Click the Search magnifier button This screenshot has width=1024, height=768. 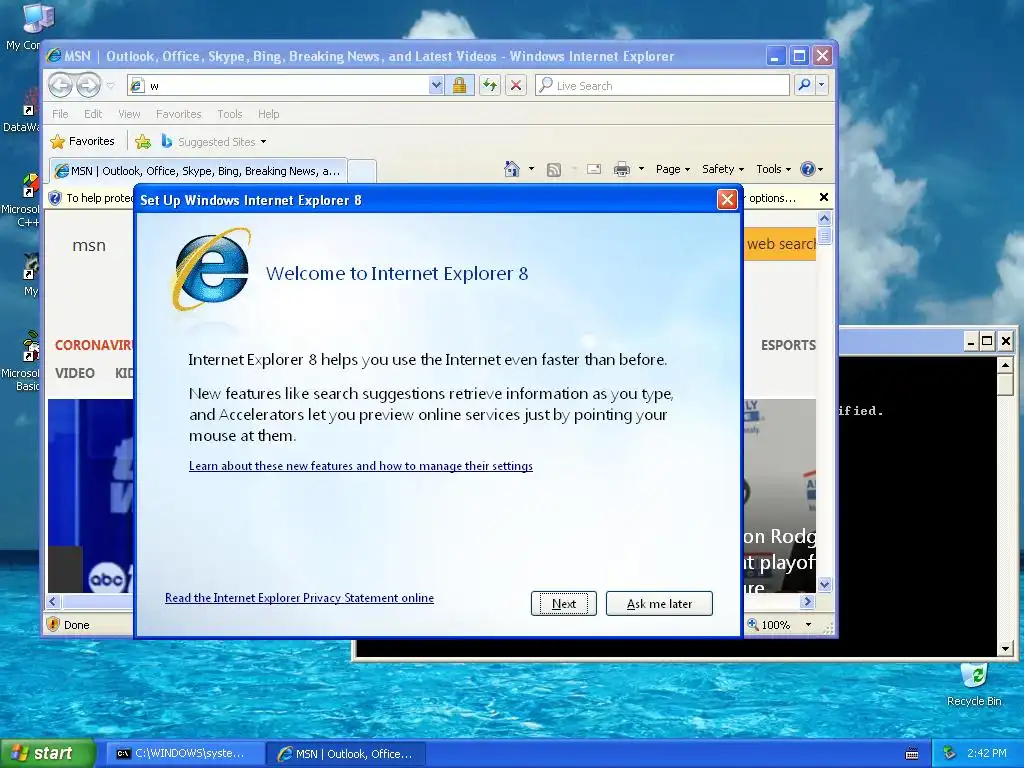[x=805, y=86]
